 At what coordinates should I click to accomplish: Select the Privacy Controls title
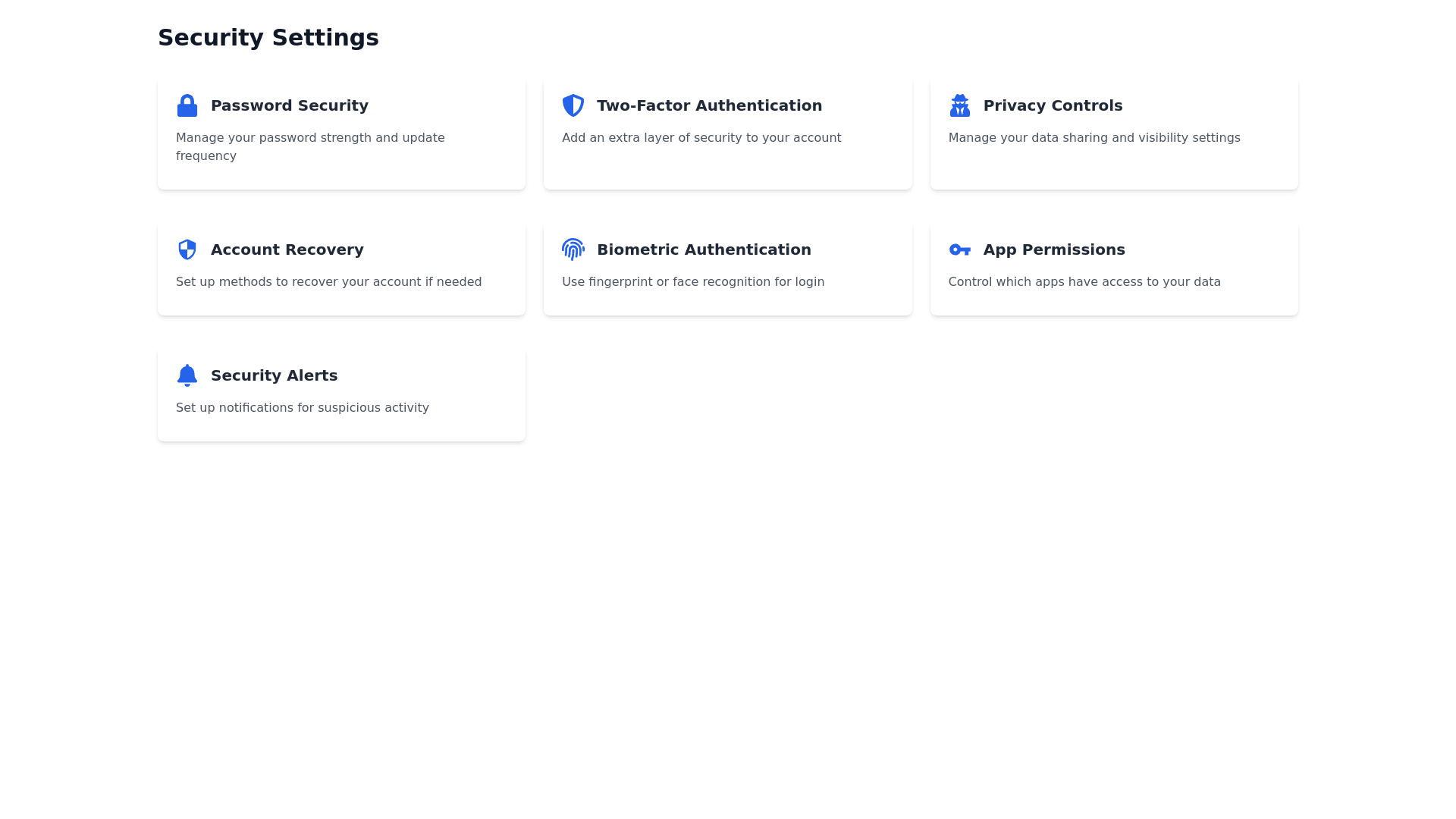1052,105
